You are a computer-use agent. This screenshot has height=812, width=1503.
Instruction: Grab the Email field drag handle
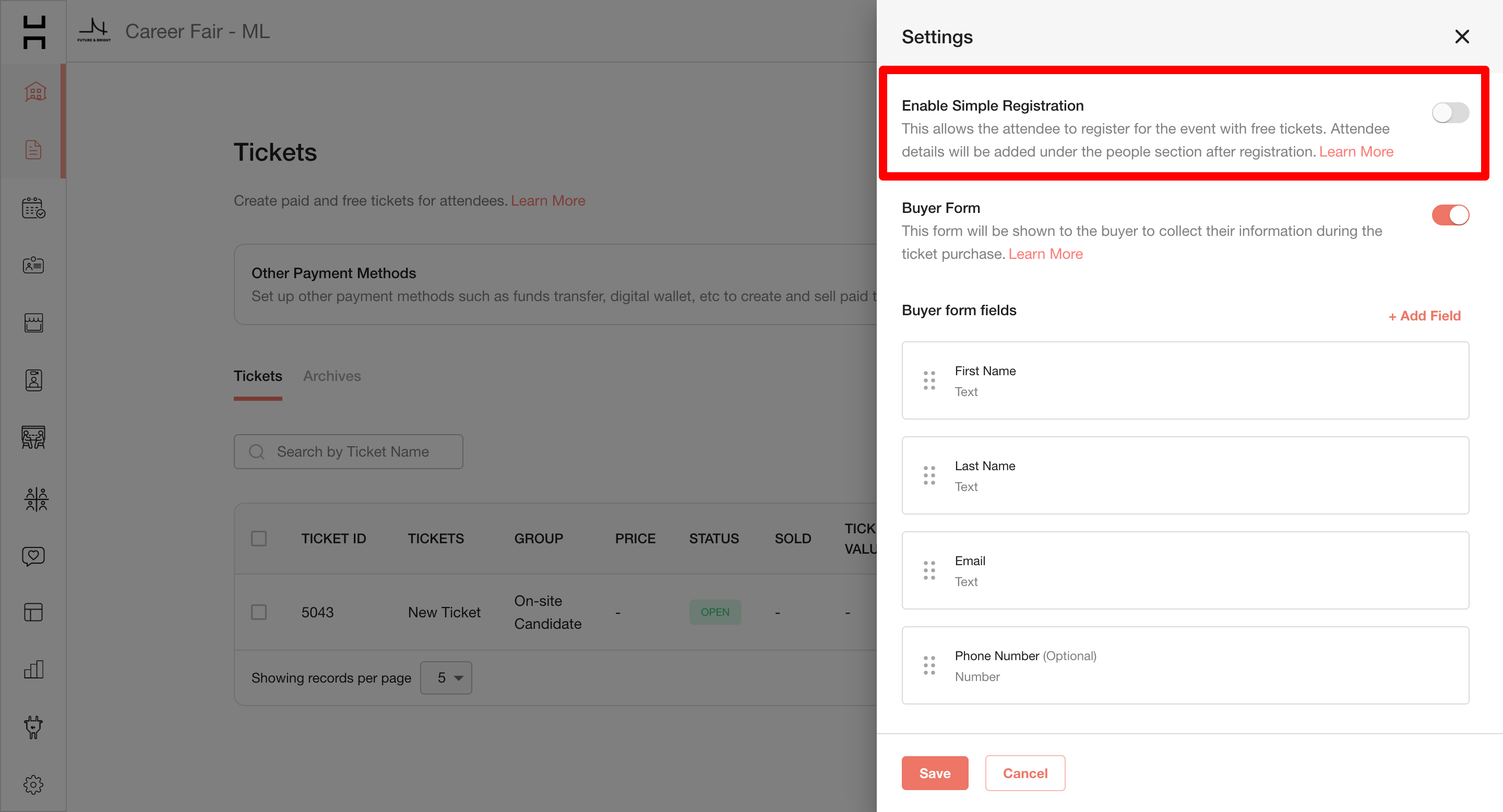(929, 570)
